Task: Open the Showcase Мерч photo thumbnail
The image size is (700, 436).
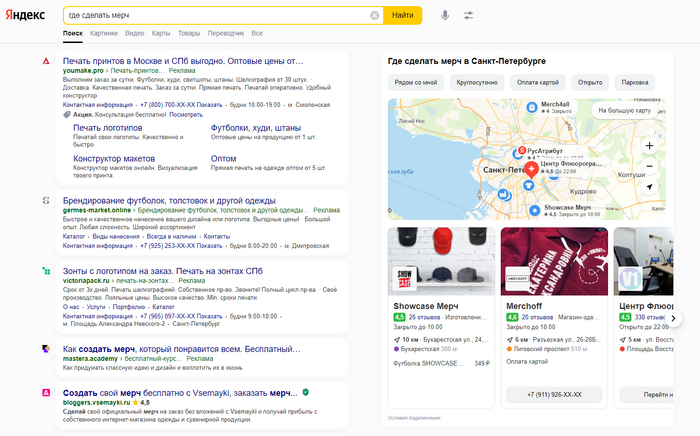Action: pos(439,262)
